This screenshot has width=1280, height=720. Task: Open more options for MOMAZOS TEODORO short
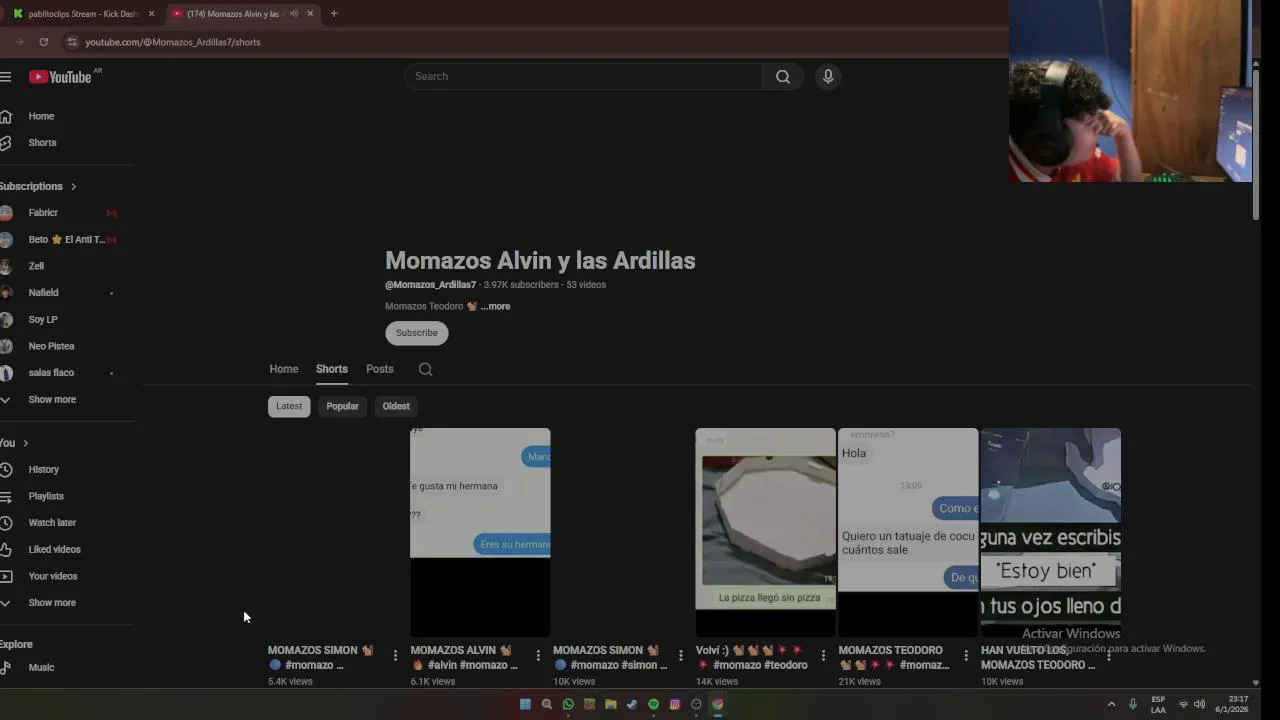point(966,656)
